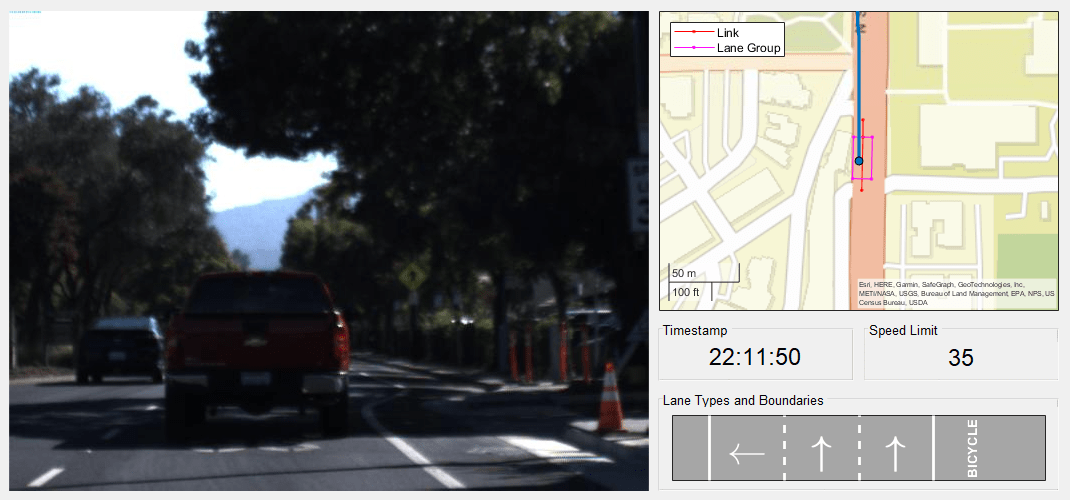Click the Lane Types and Boundaries panel title

click(x=743, y=400)
